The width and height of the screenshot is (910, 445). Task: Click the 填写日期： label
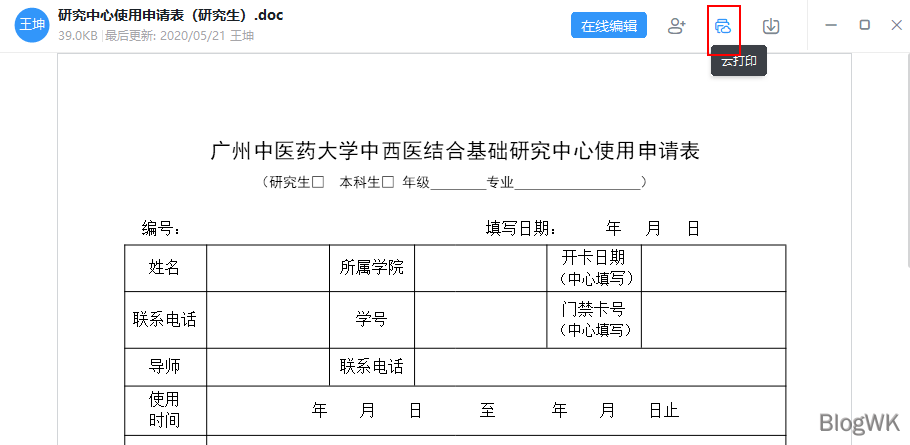click(521, 229)
